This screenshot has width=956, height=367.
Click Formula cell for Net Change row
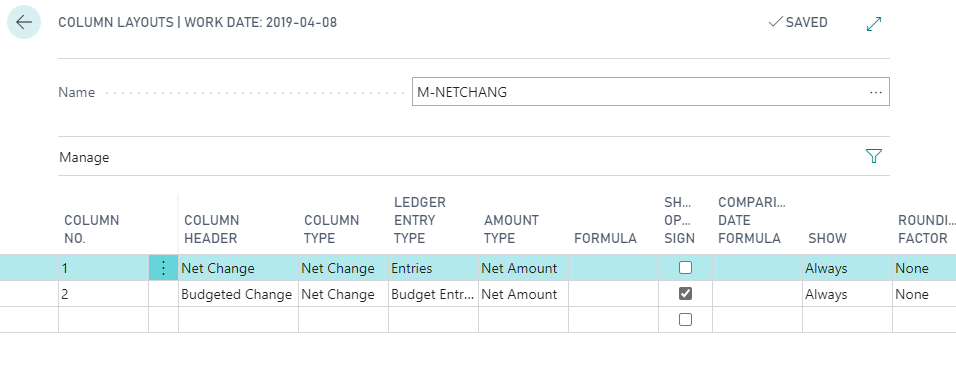tap(613, 268)
